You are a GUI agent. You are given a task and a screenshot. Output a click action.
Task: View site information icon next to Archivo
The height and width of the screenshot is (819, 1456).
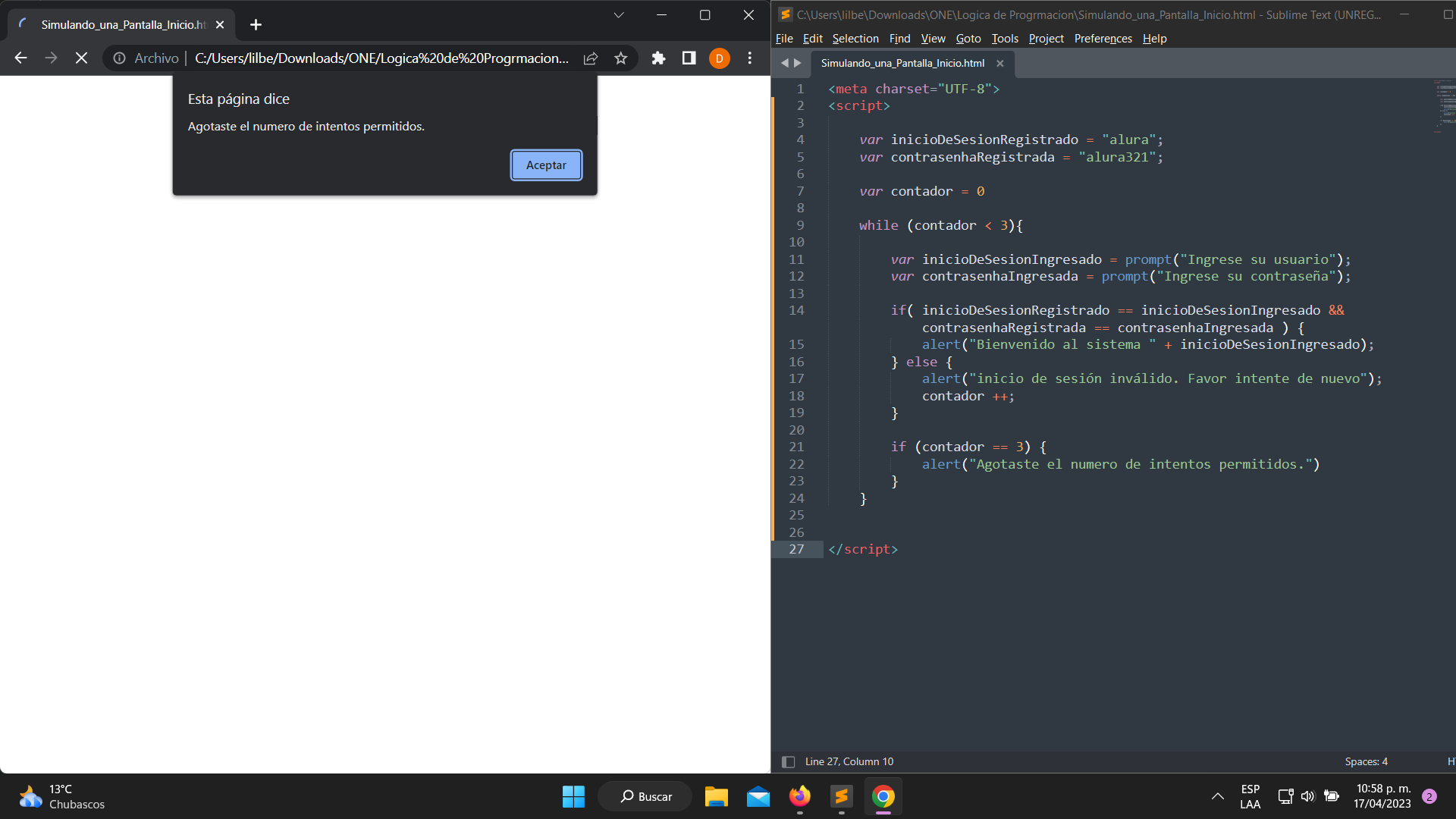[119, 58]
